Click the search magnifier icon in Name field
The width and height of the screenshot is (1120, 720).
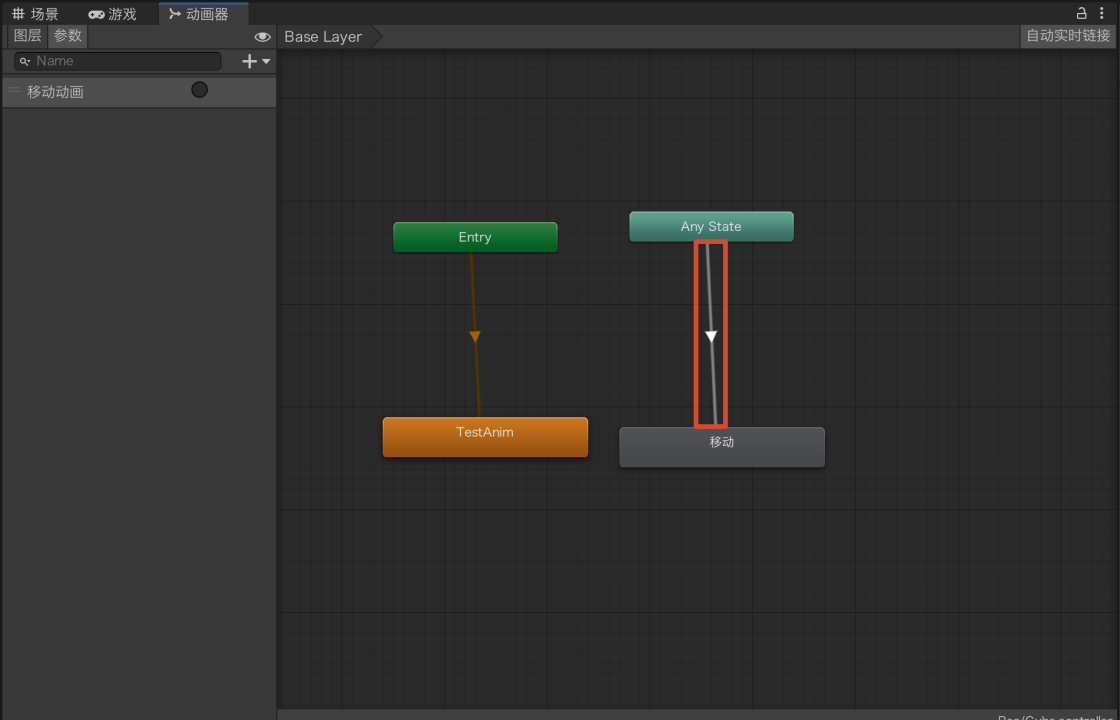click(24, 61)
